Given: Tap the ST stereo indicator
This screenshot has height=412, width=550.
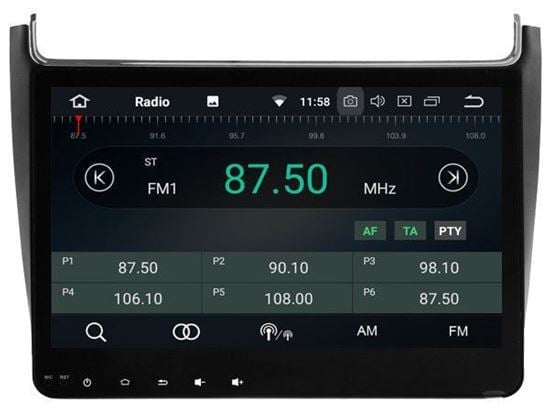Looking at the screenshot, I should click(150, 162).
